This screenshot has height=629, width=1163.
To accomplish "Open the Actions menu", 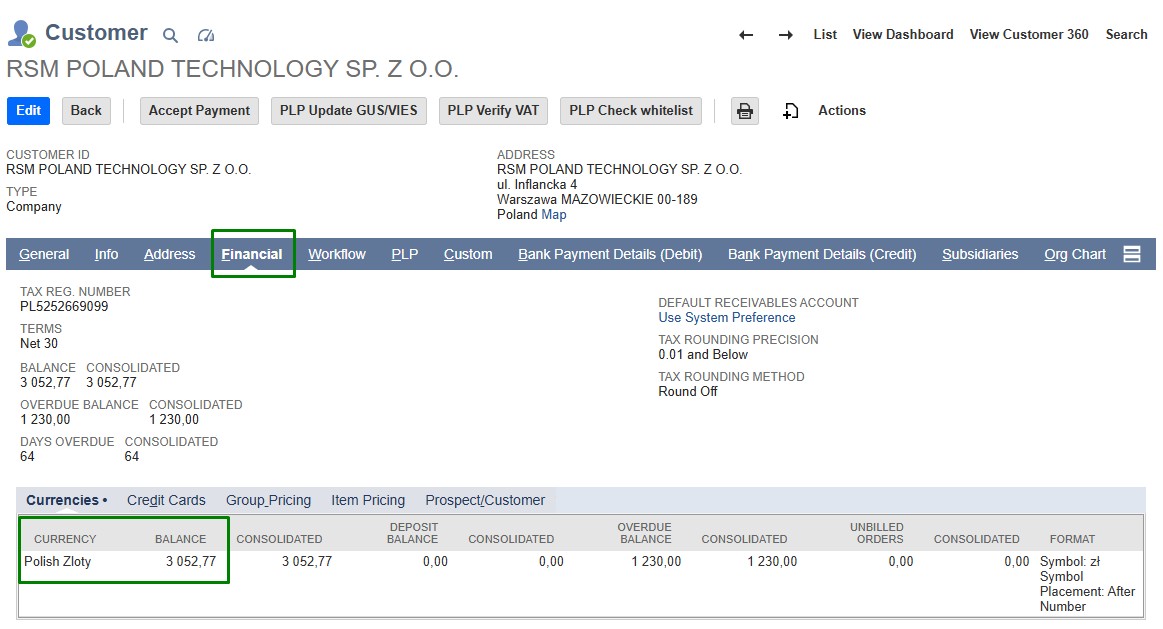I will pyautogui.click(x=842, y=111).
